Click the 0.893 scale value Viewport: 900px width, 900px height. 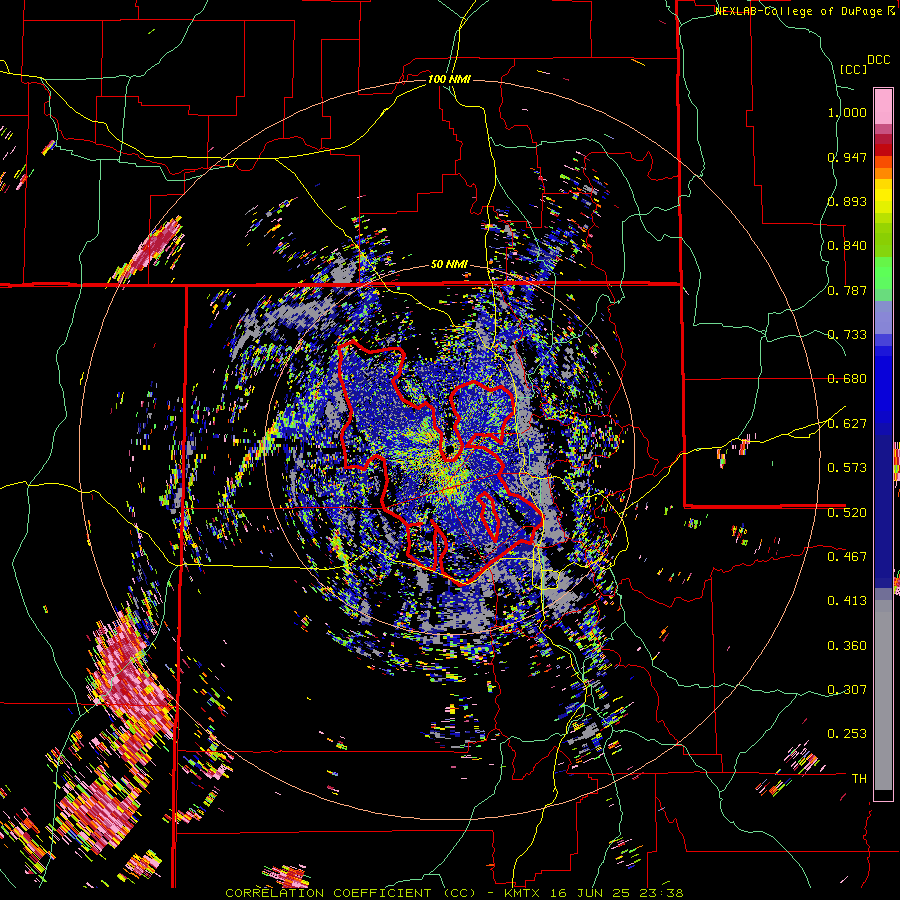847,201
